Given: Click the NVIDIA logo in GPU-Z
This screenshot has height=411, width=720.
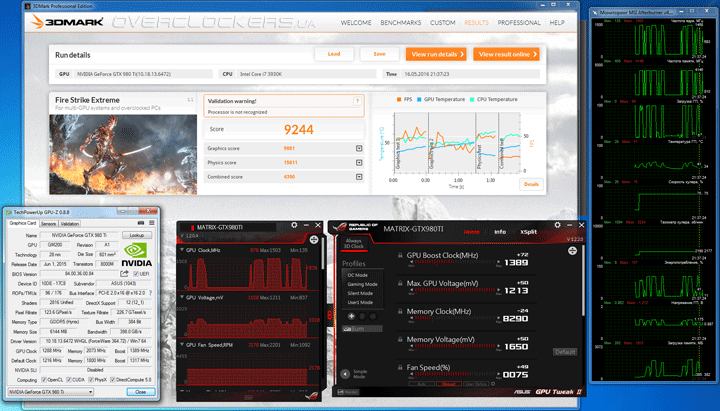Looking at the screenshot, I should (x=136, y=254).
